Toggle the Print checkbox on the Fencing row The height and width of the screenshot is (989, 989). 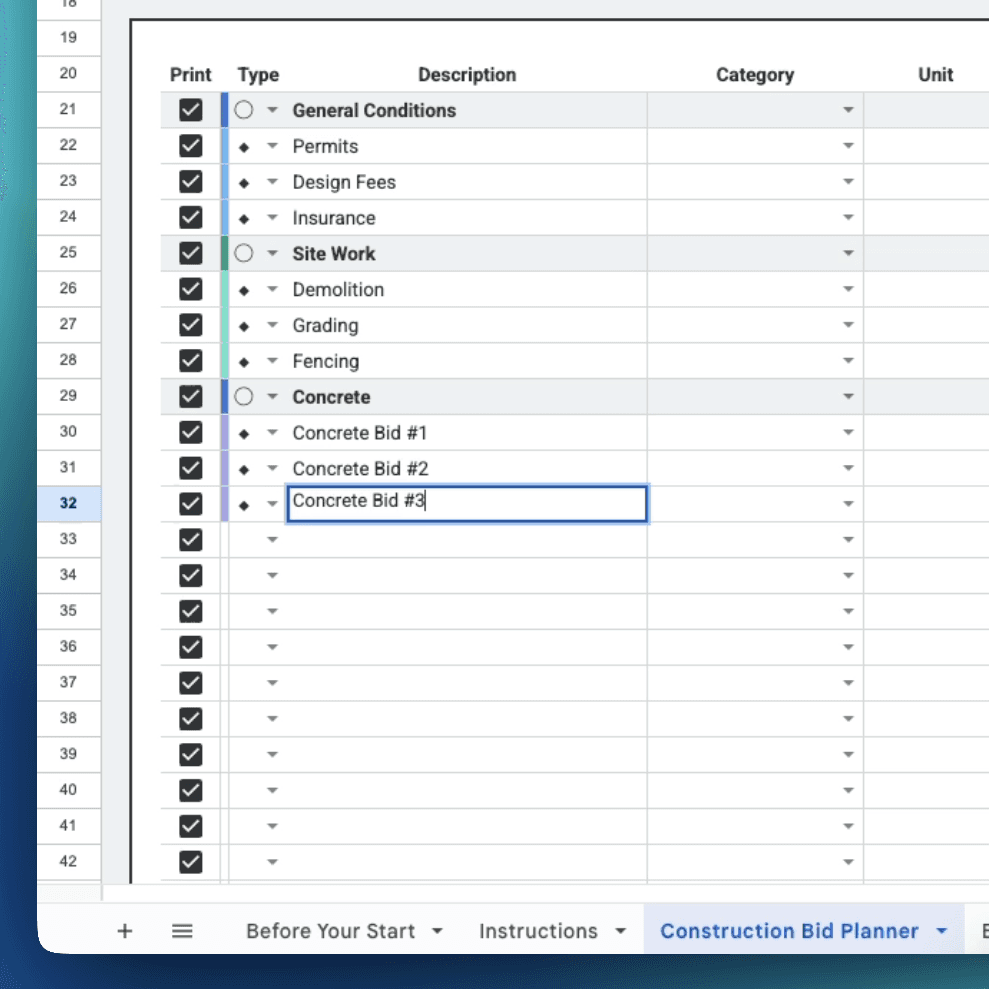tap(190, 361)
